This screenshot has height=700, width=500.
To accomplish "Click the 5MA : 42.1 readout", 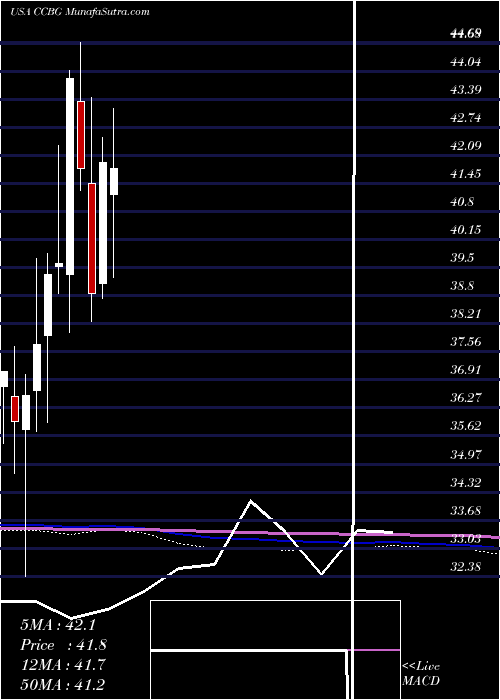I will [x=58, y=625].
